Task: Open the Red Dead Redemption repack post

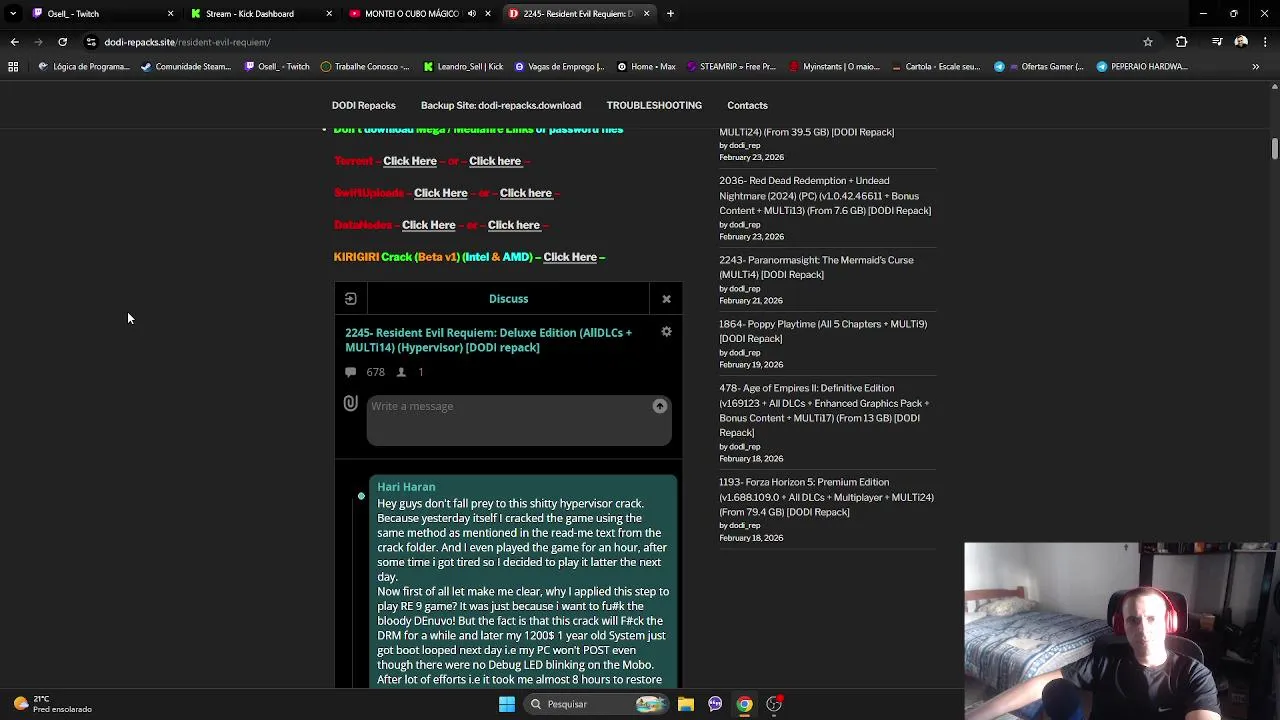Action: [x=825, y=196]
